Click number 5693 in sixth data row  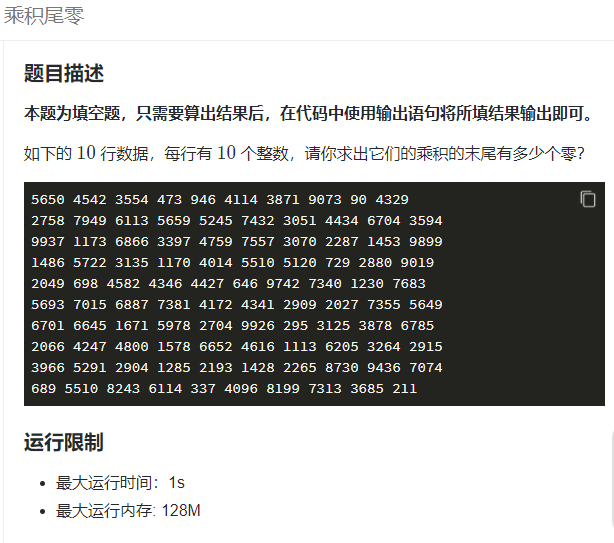(x=48, y=305)
